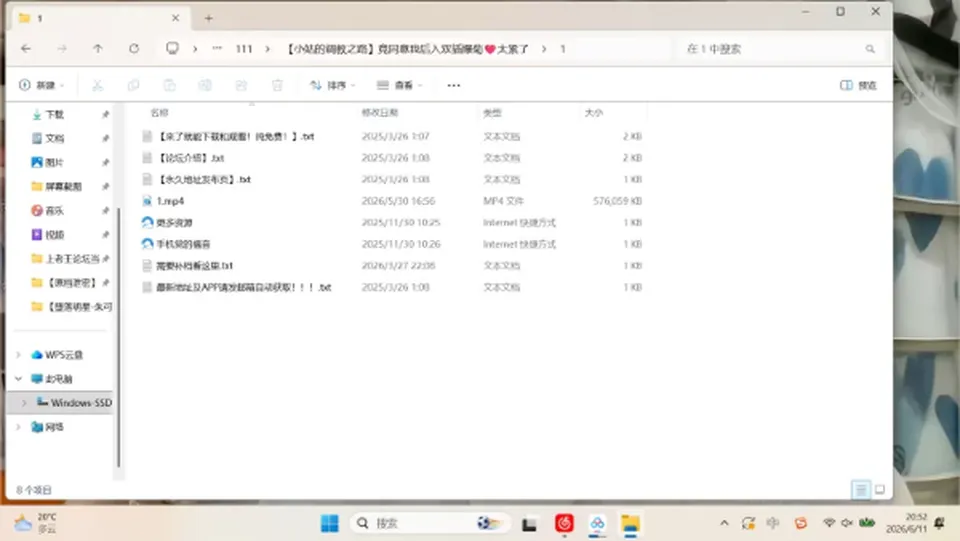Switch to large thumbnails view in status bar
The width and height of the screenshot is (960, 541).
[x=880, y=490]
